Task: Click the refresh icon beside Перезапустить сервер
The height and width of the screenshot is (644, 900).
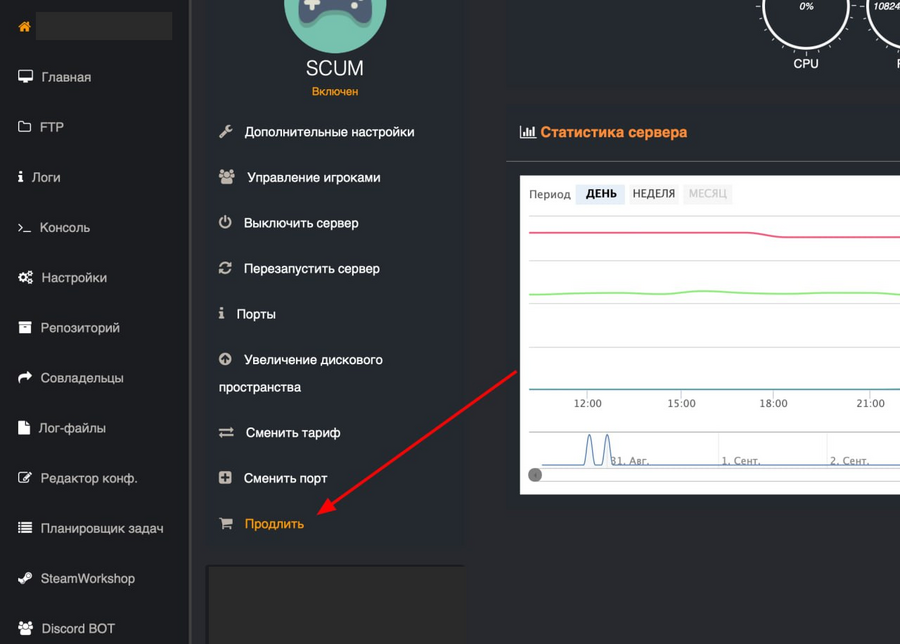Action: pyautogui.click(x=225, y=268)
